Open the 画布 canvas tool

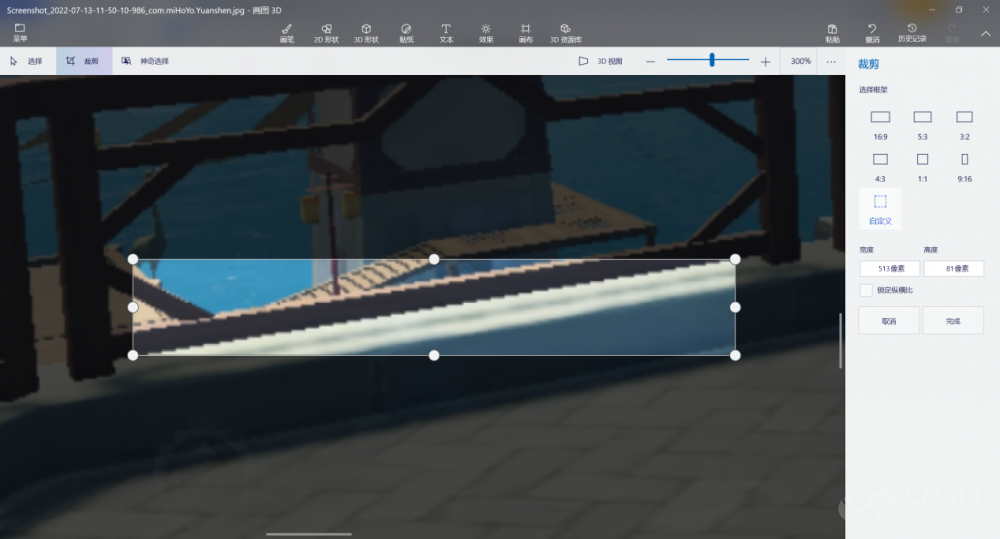click(x=526, y=33)
